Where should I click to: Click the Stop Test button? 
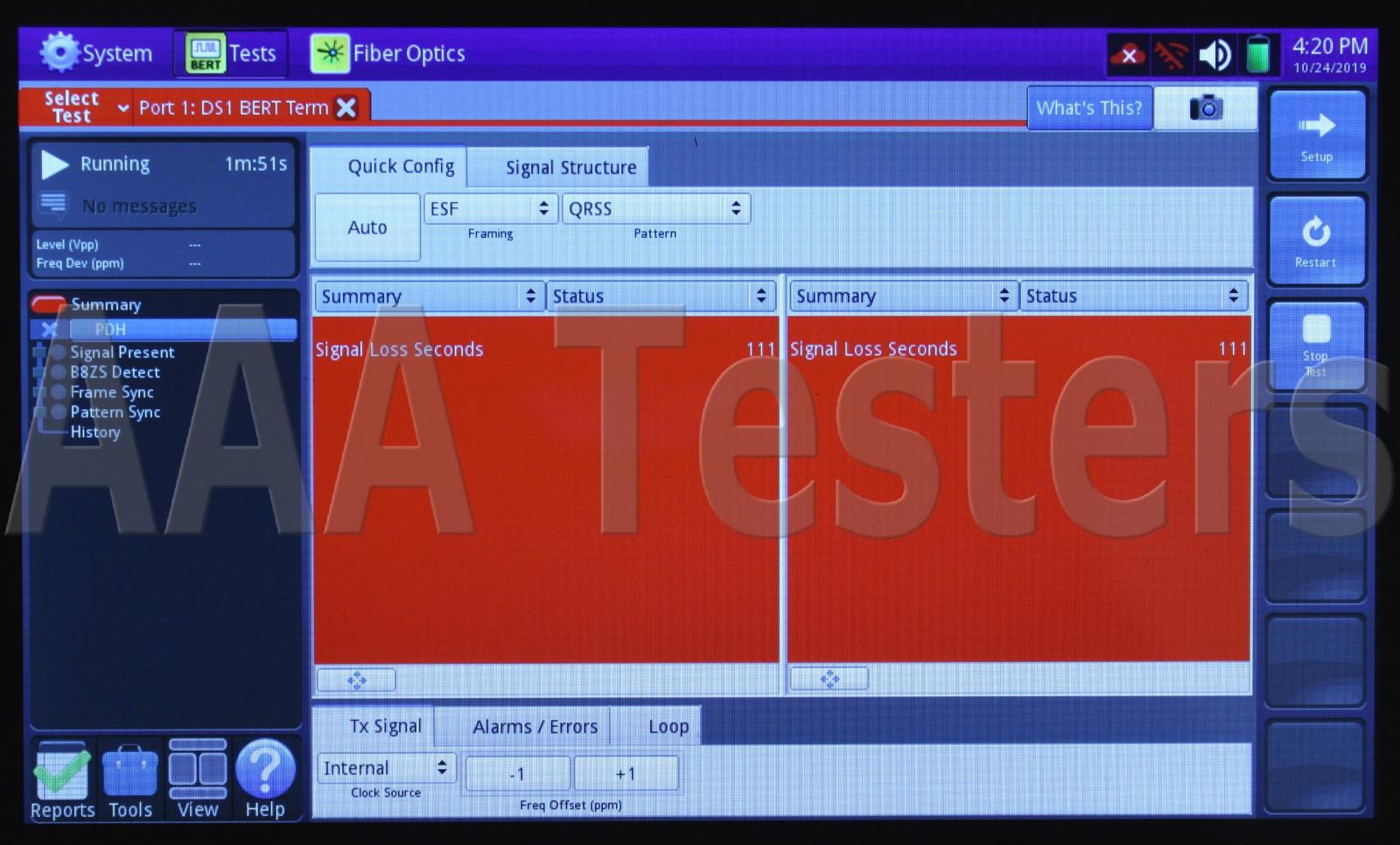tap(1316, 345)
